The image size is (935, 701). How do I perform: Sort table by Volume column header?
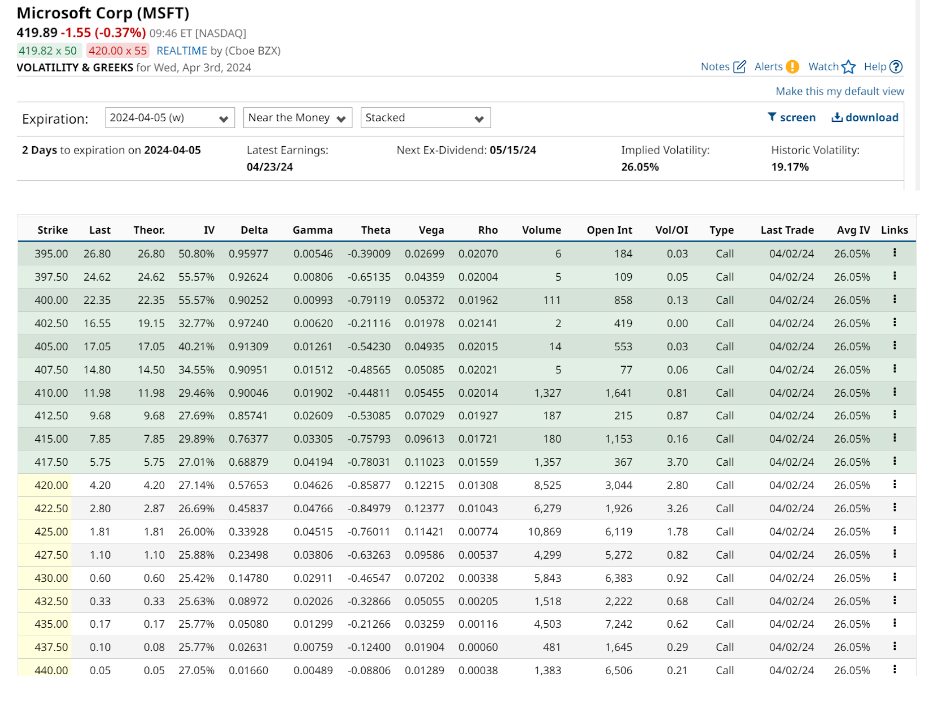pos(541,230)
